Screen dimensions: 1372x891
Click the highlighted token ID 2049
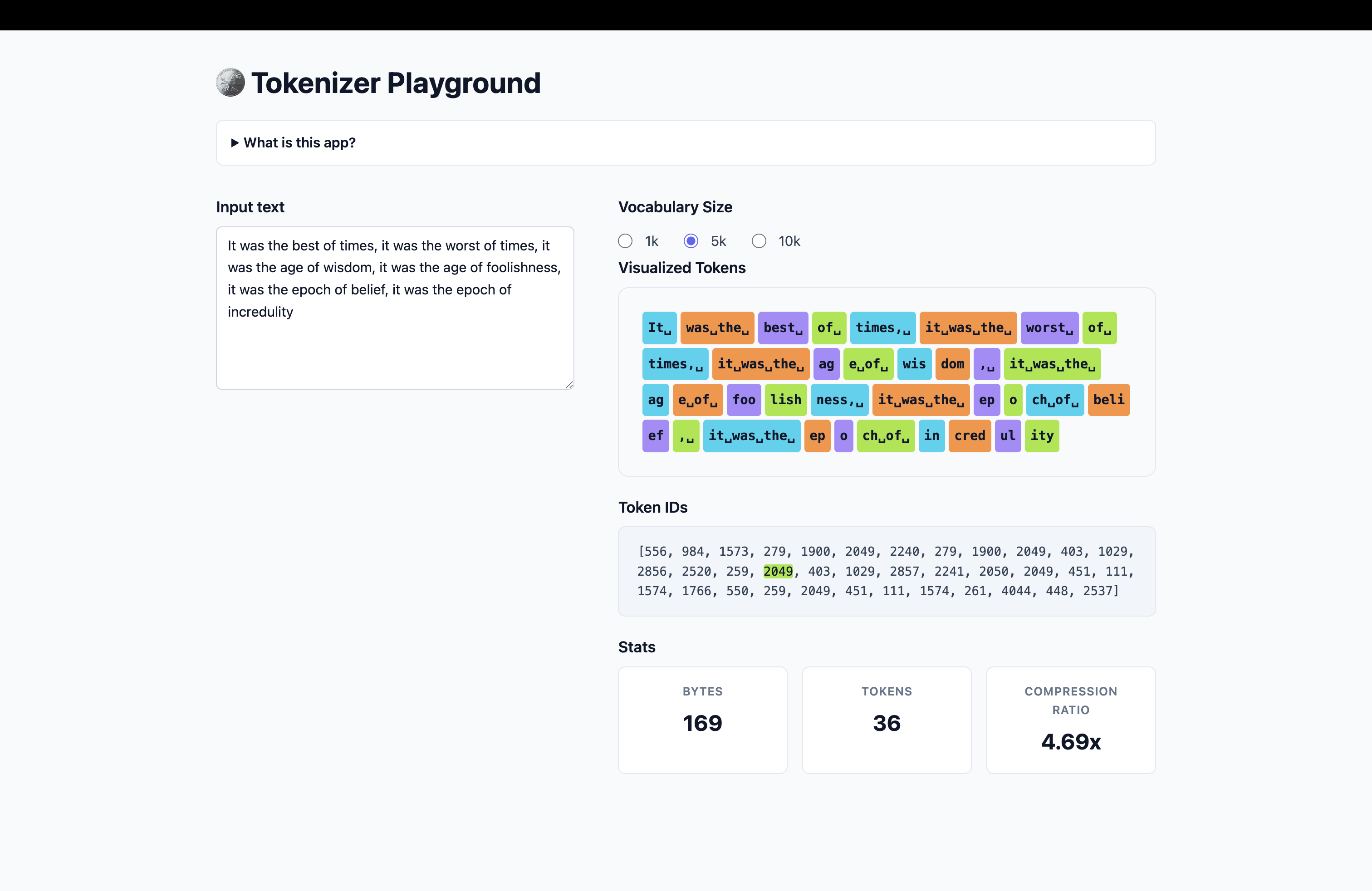click(778, 571)
